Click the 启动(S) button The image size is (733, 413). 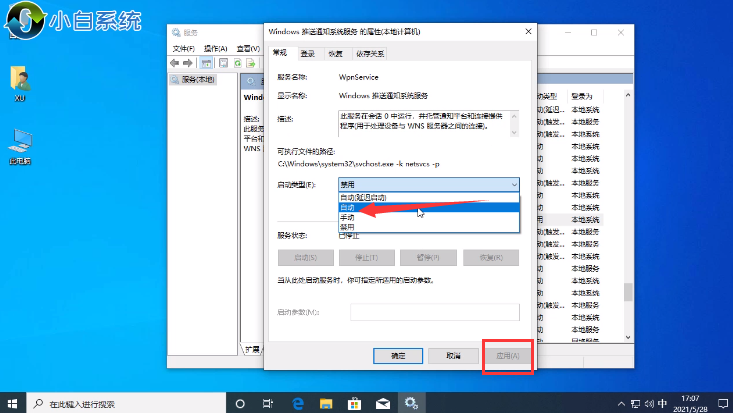tap(306, 258)
